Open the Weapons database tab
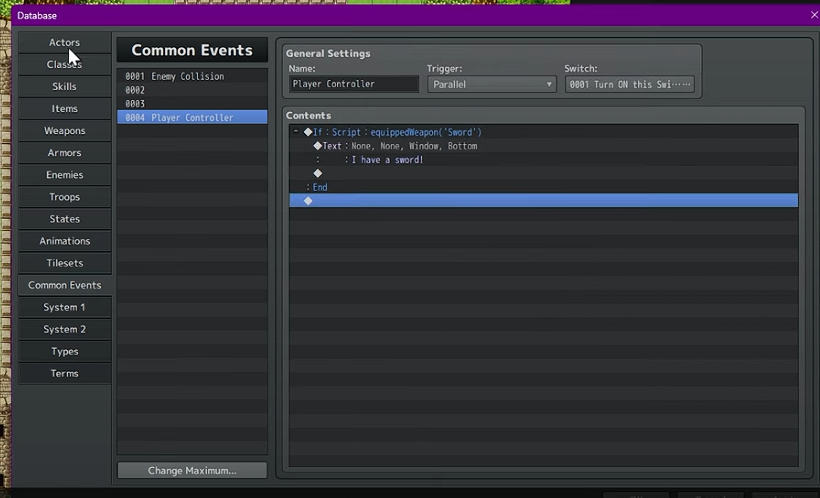 pyautogui.click(x=64, y=131)
